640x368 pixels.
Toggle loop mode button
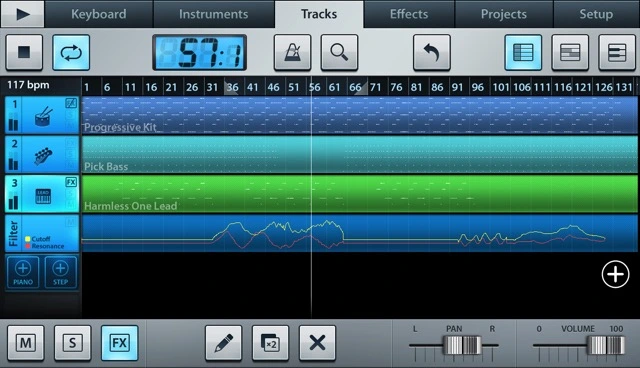(x=71, y=52)
